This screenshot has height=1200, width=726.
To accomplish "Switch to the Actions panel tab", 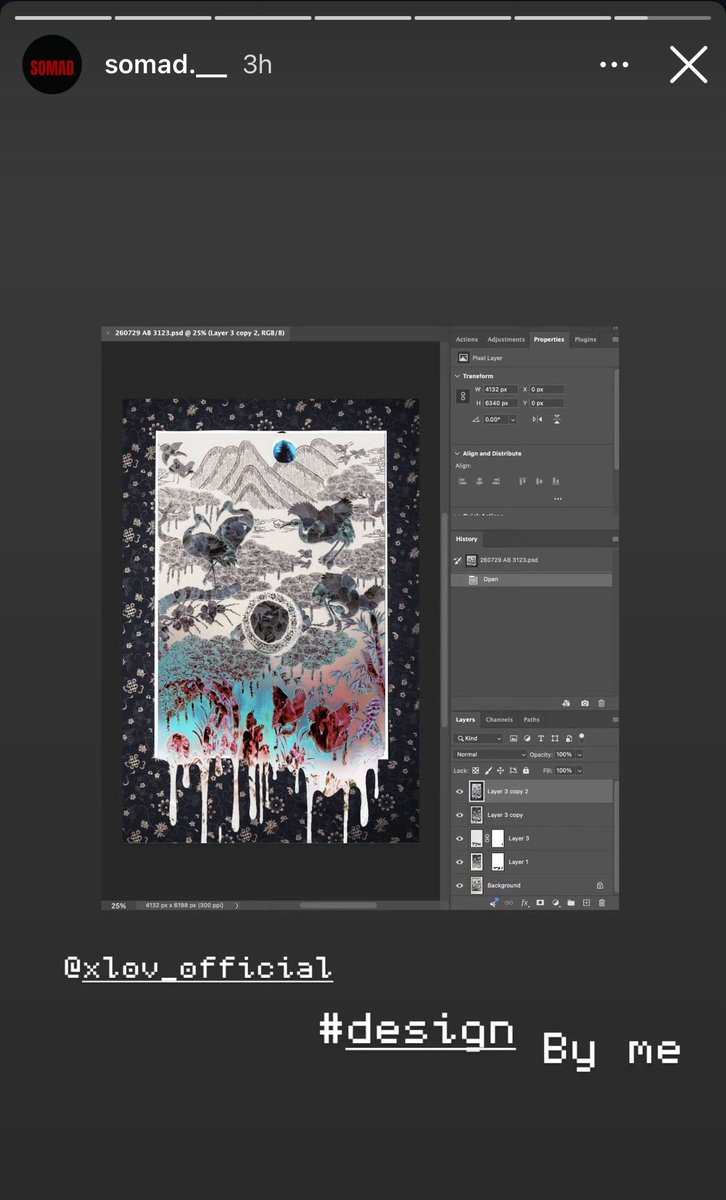I will point(467,339).
